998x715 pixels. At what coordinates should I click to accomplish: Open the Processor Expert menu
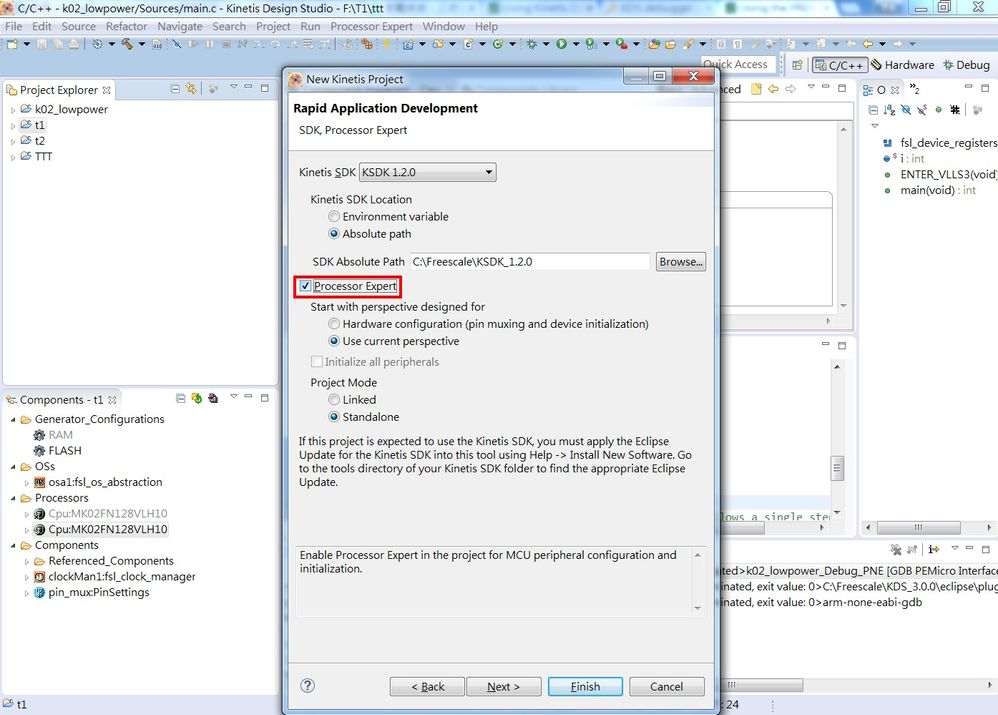(371, 26)
